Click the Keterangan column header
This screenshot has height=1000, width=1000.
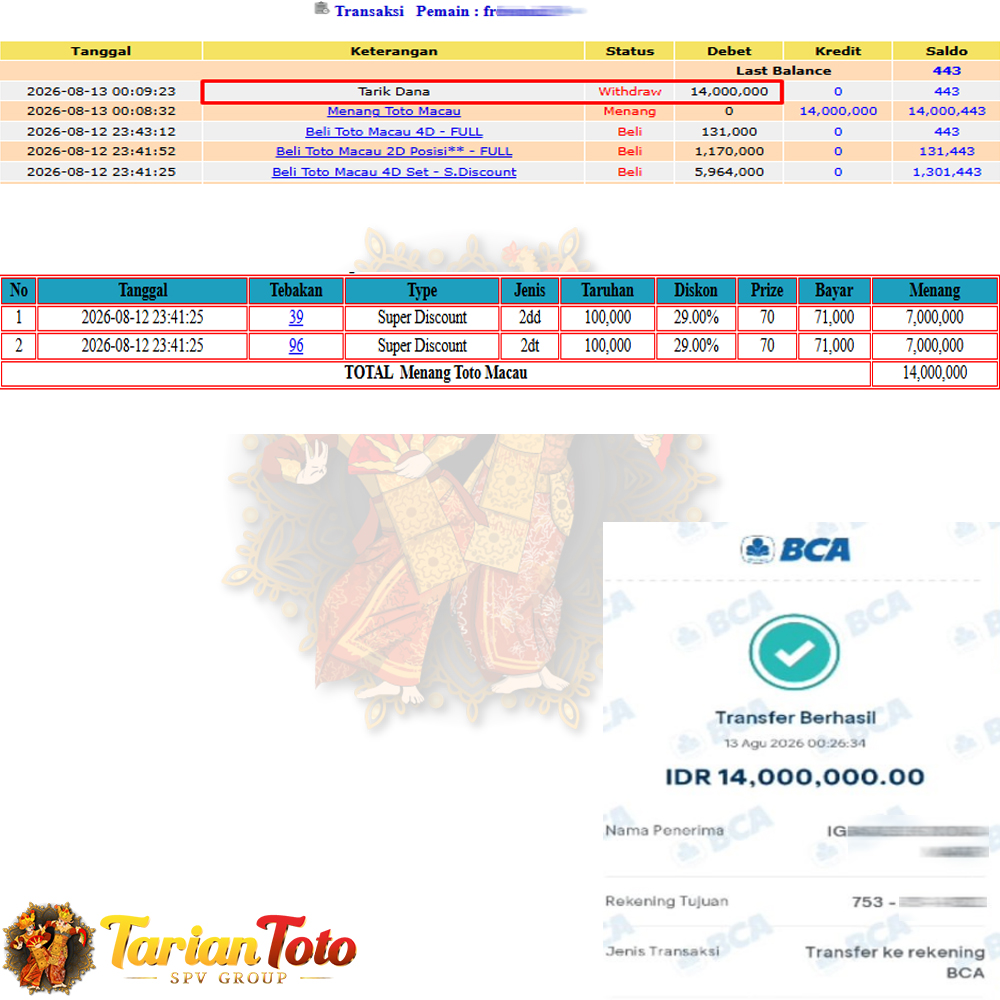pyautogui.click(x=393, y=51)
